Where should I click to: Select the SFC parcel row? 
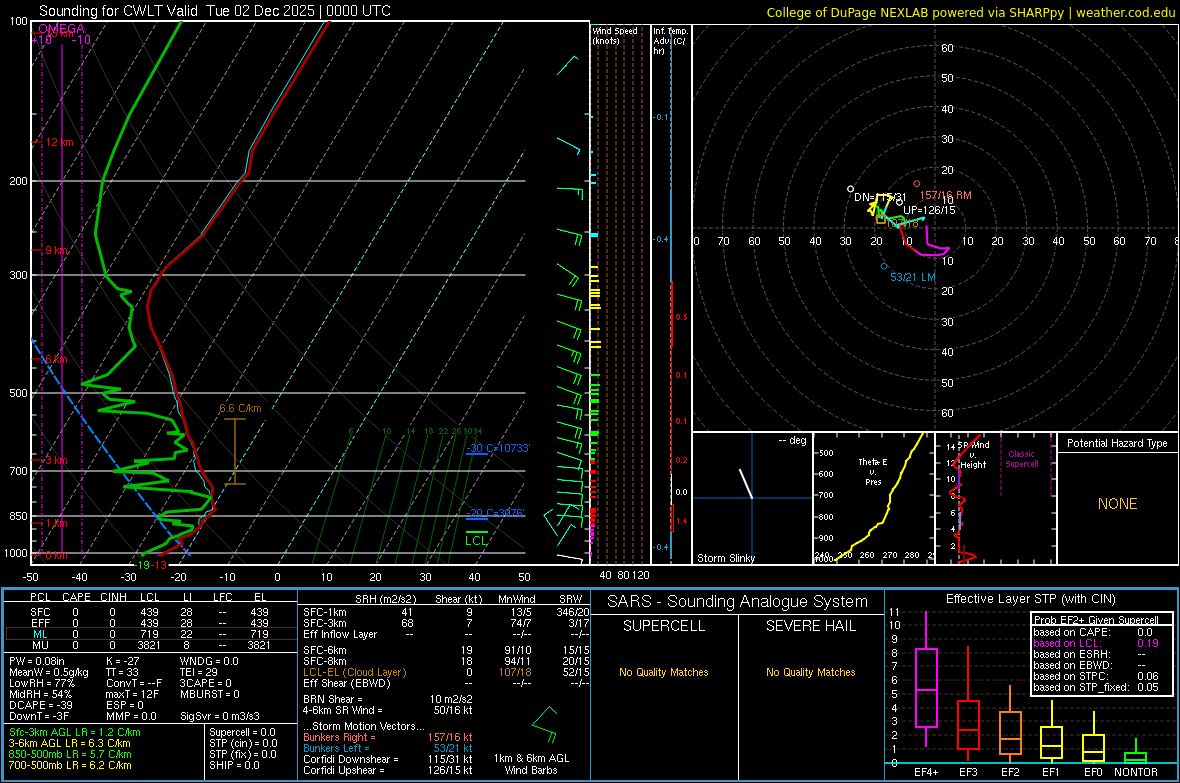(151, 612)
